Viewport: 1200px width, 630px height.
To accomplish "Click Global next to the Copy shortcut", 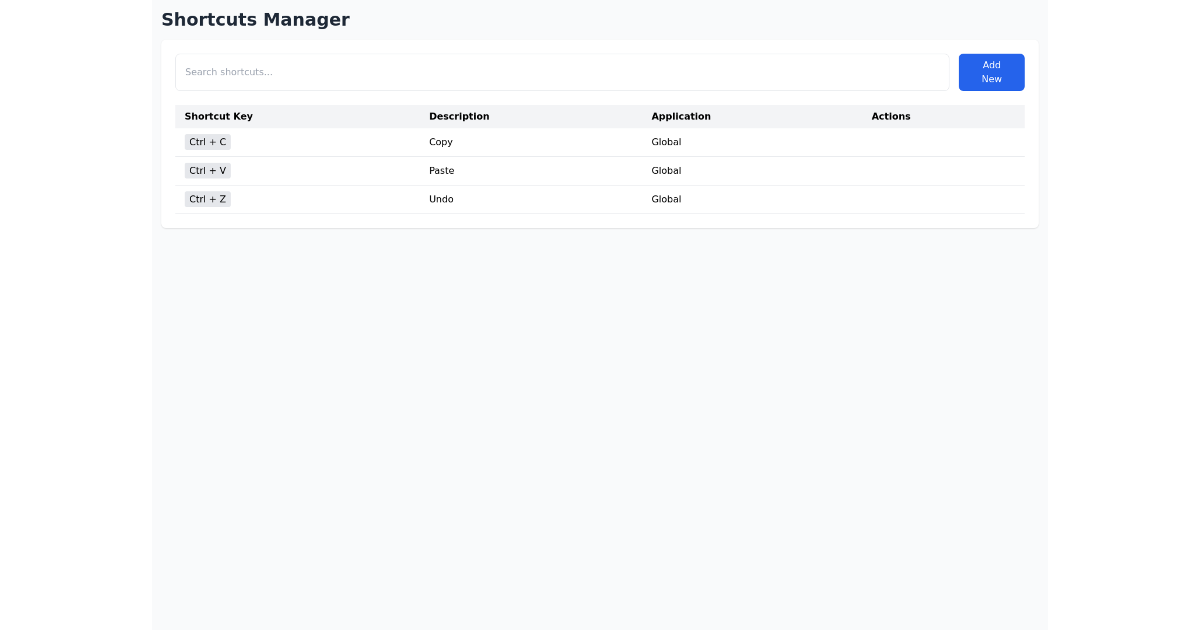I will pyautogui.click(x=666, y=141).
